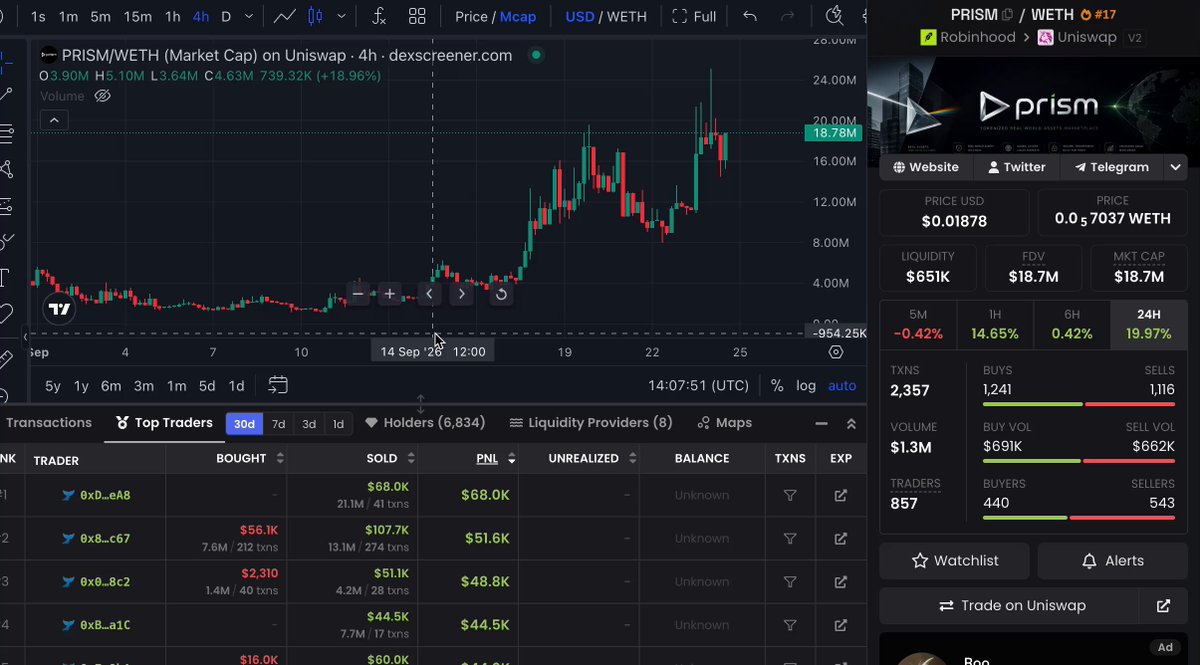
Task: Filter transactions for trader 0x0…8c2
Action: click(790, 581)
